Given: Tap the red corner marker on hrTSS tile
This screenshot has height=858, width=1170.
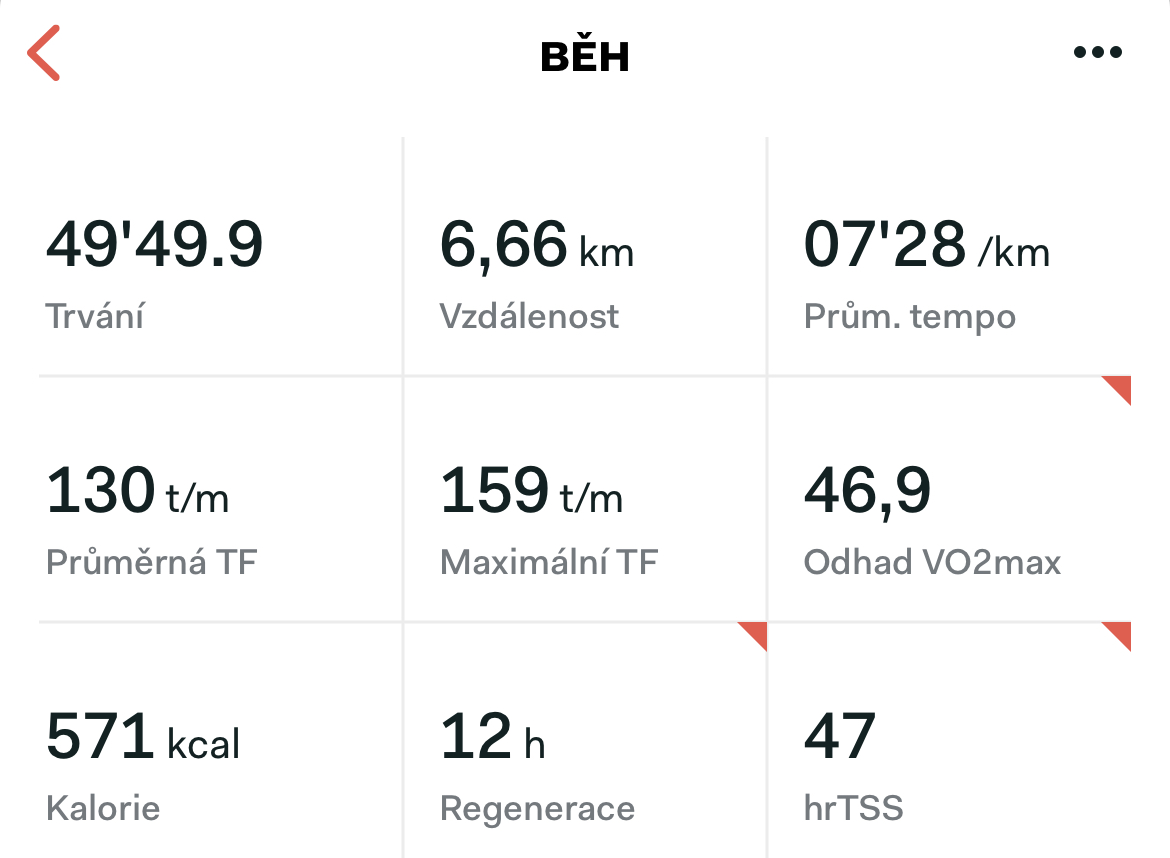Looking at the screenshot, I should pos(1117,636).
